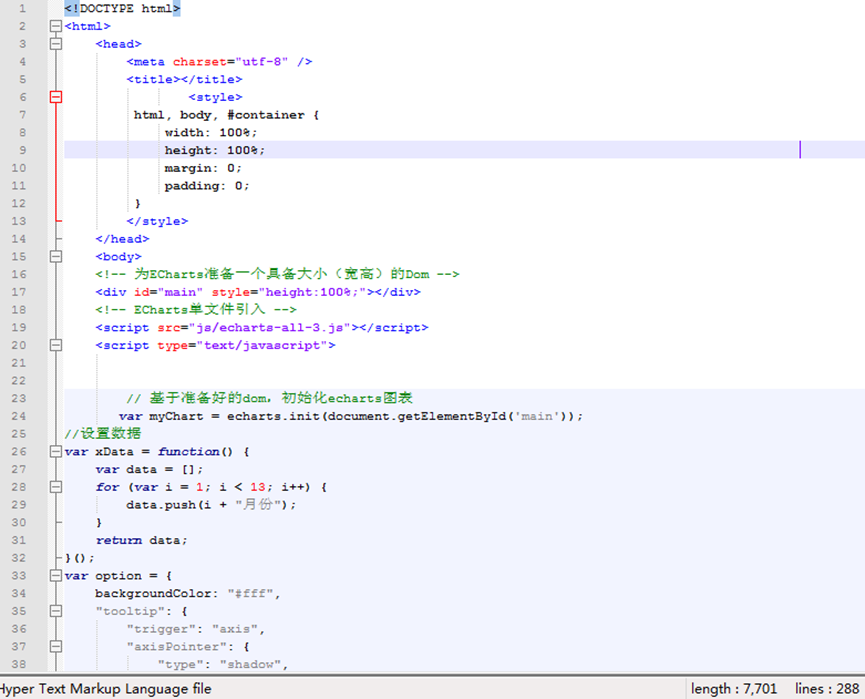Click the echarts.init myChart line
This screenshot has width=865, height=699.
[351, 416]
